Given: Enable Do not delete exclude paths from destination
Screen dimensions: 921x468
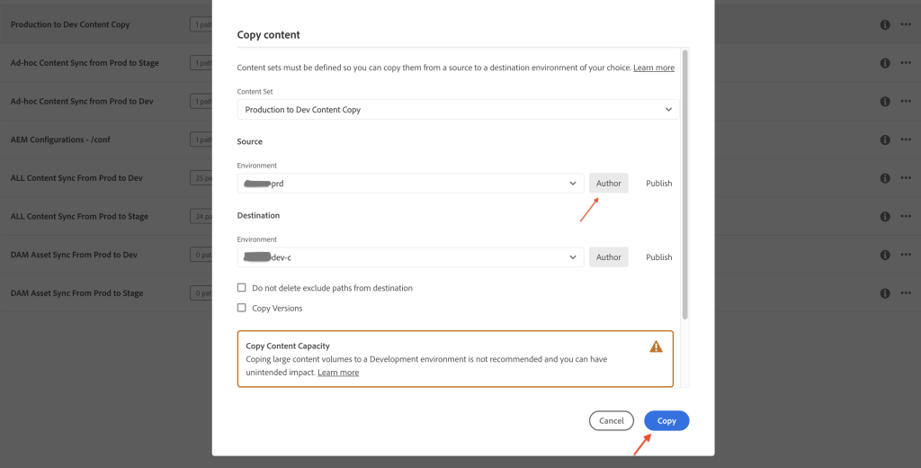Looking at the screenshot, I should click(241, 288).
